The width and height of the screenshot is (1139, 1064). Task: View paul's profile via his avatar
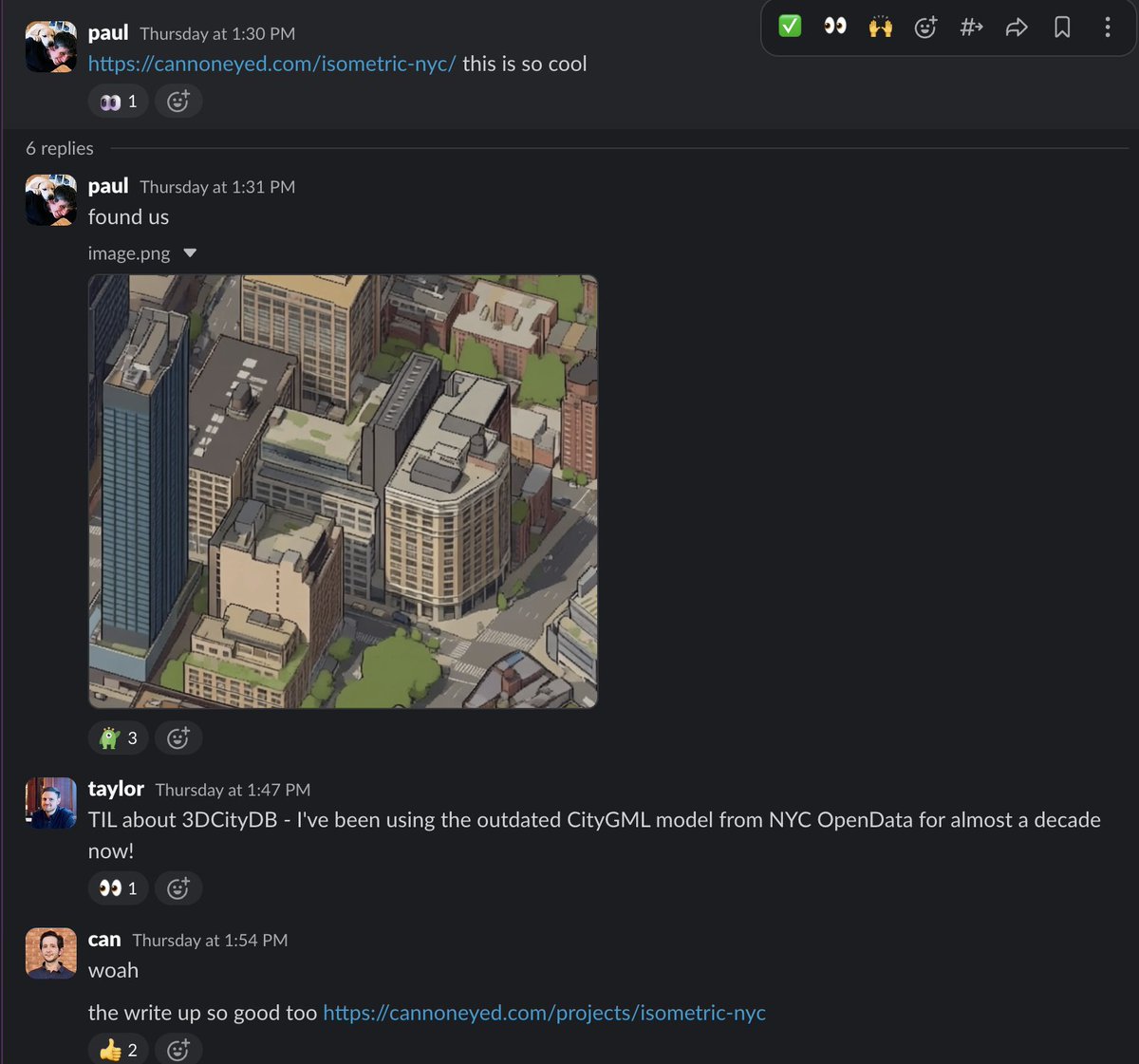pyautogui.click(x=50, y=45)
